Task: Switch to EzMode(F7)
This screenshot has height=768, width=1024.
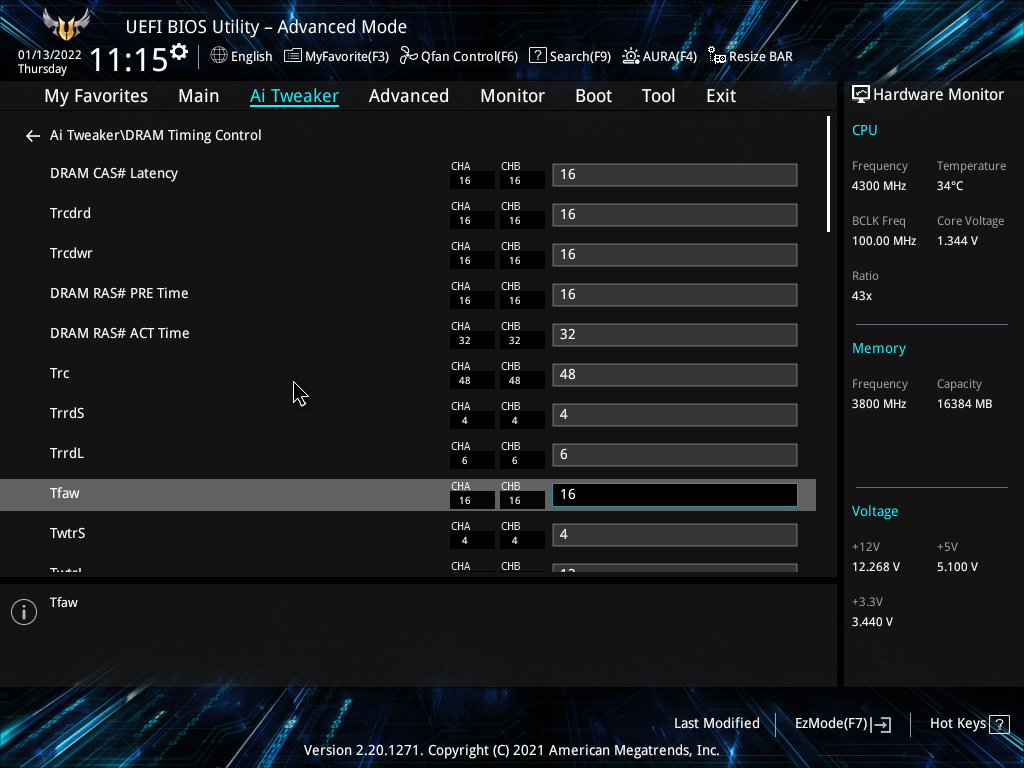Action: (x=842, y=724)
